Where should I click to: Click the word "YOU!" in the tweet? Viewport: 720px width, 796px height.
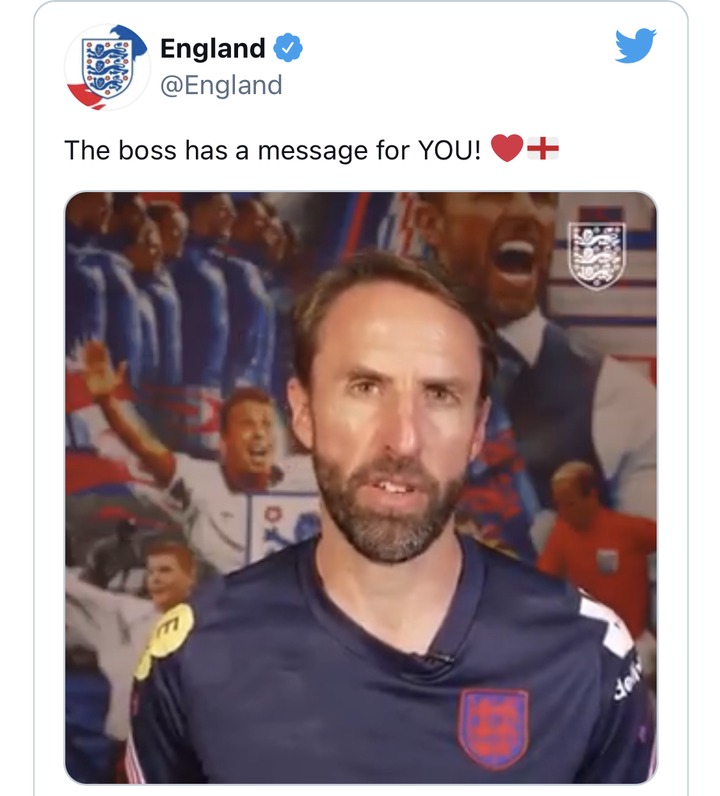point(449,150)
